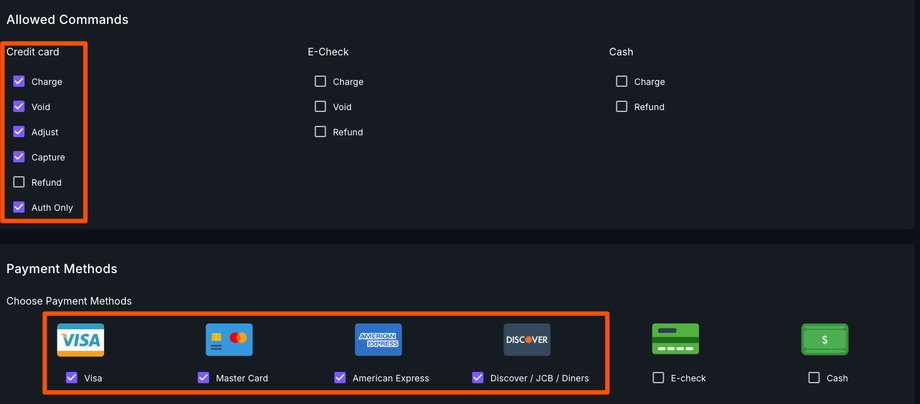Click the American Express logo icon
The image size is (920, 404).
[x=379, y=340]
